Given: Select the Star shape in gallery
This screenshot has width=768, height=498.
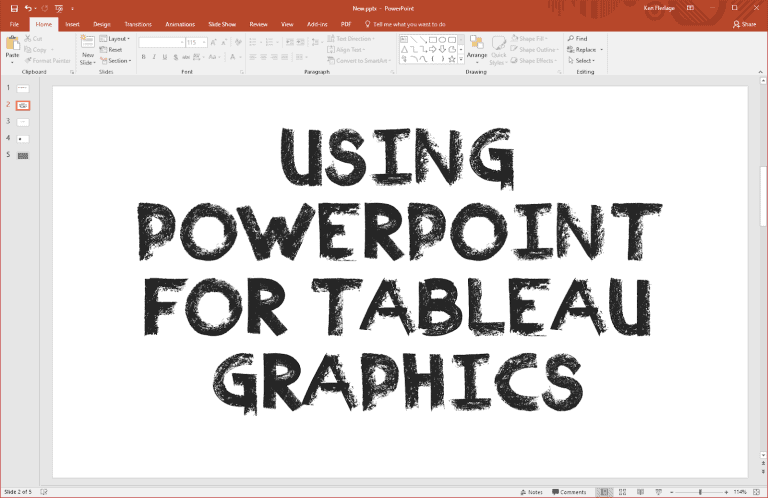Looking at the screenshot, I should (452, 59).
